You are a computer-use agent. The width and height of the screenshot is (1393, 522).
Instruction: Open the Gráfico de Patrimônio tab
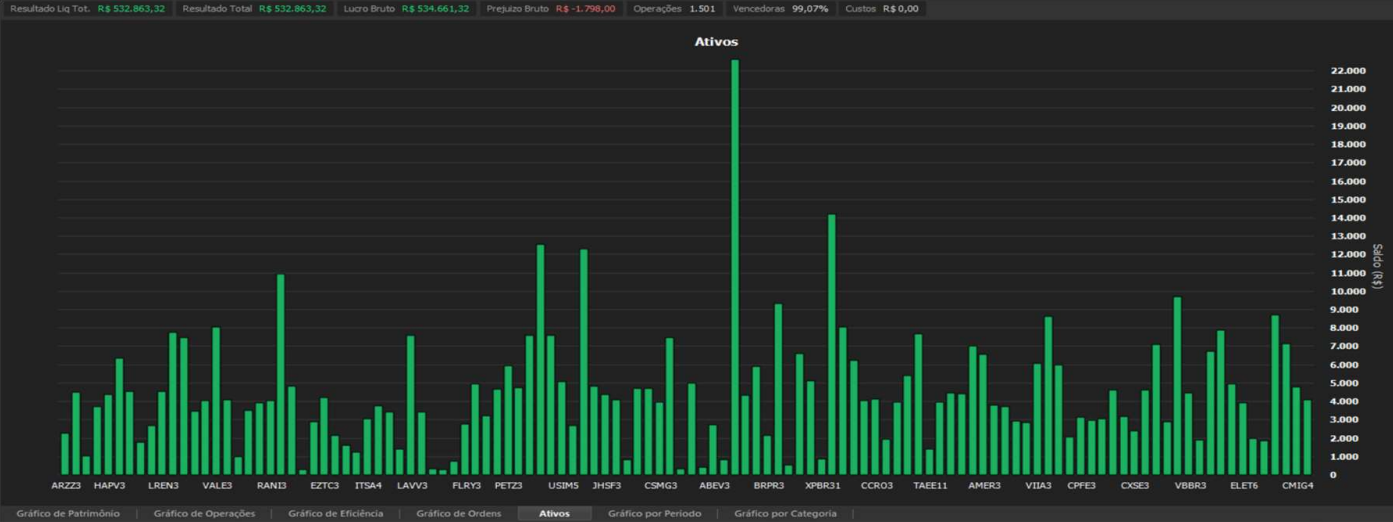tap(68, 513)
